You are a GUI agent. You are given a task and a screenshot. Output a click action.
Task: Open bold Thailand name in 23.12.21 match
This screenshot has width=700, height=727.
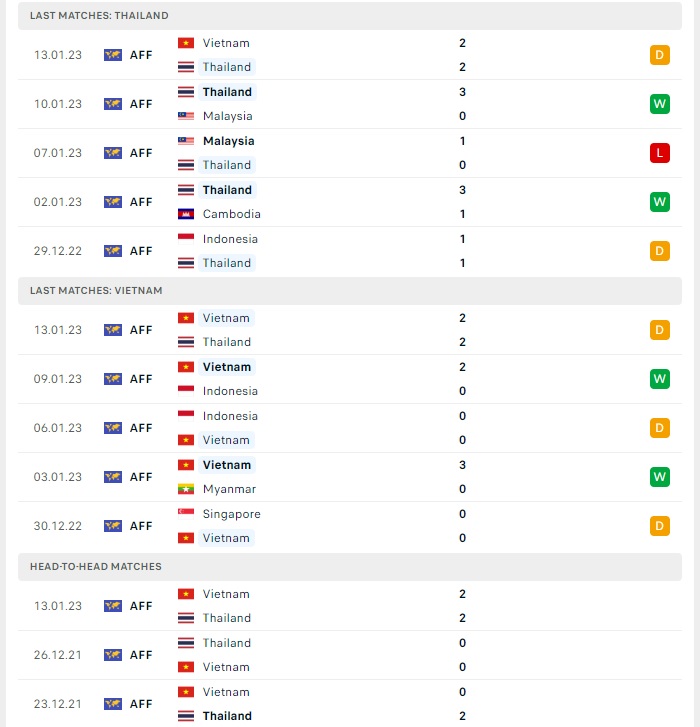point(227,716)
